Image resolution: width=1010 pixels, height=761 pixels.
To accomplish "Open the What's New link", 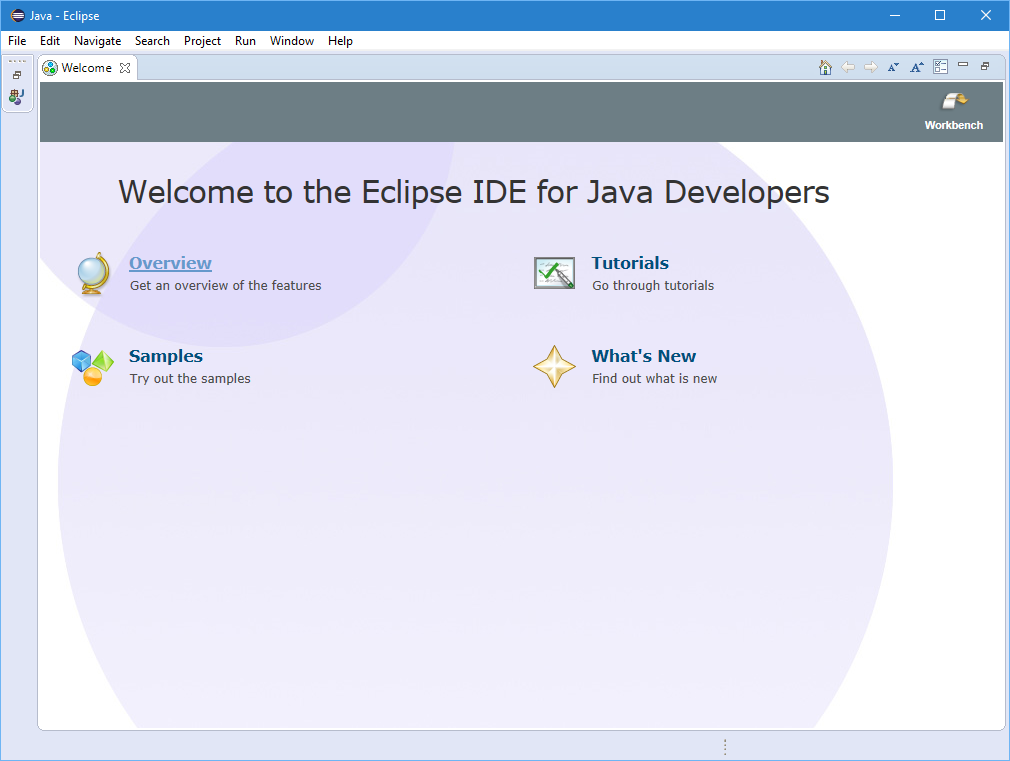I will click(643, 356).
